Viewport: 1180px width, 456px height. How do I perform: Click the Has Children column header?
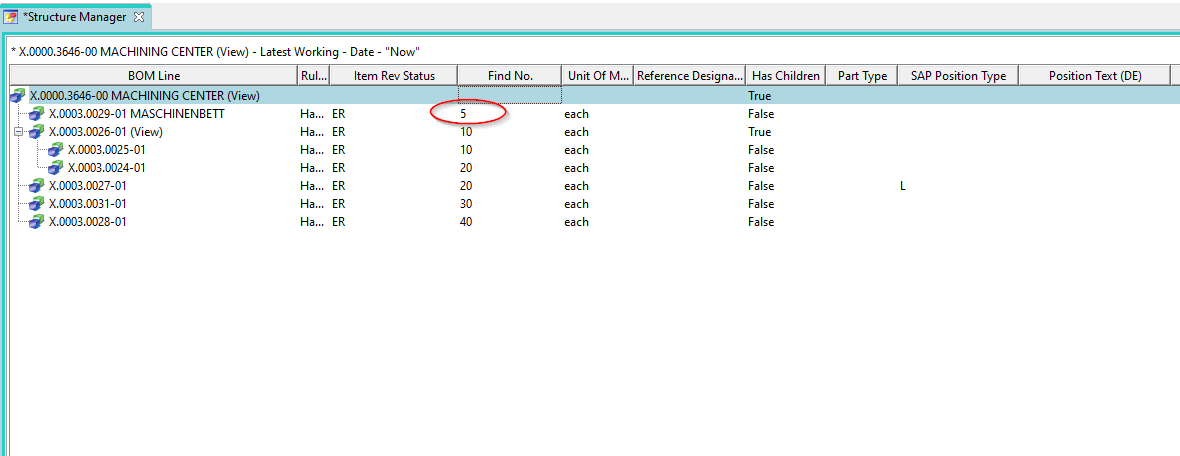(785, 76)
